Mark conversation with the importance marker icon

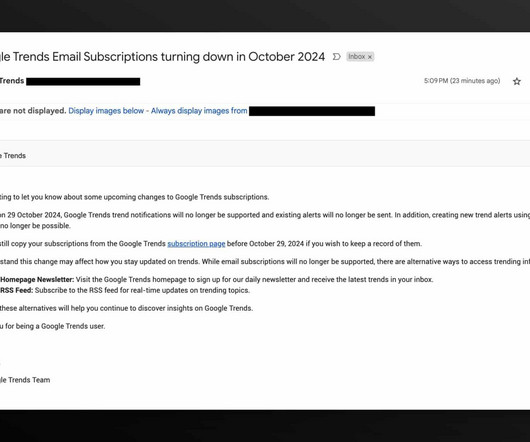(x=336, y=56)
